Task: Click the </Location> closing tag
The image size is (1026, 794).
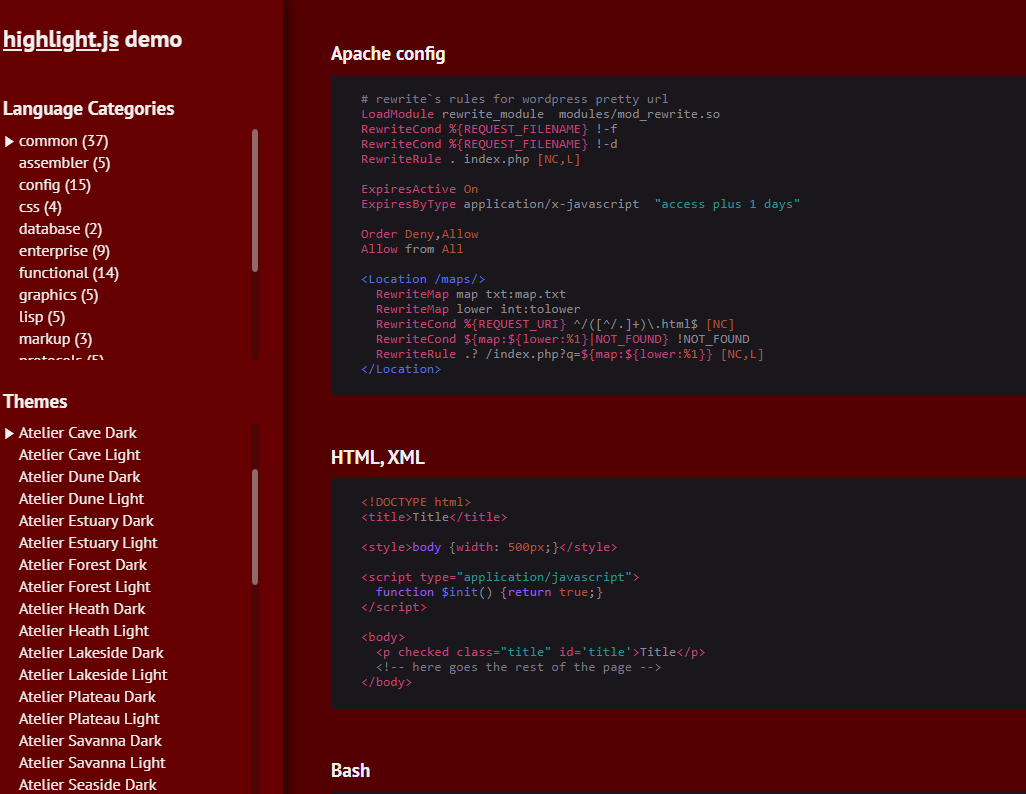Action: pos(401,369)
